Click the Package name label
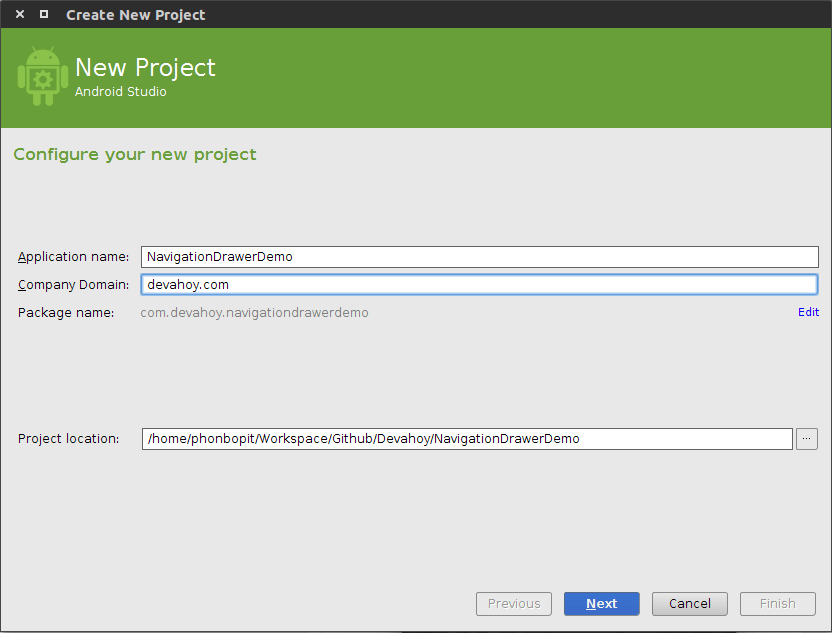Viewport: 832px width, 633px height. coord(66,313)
